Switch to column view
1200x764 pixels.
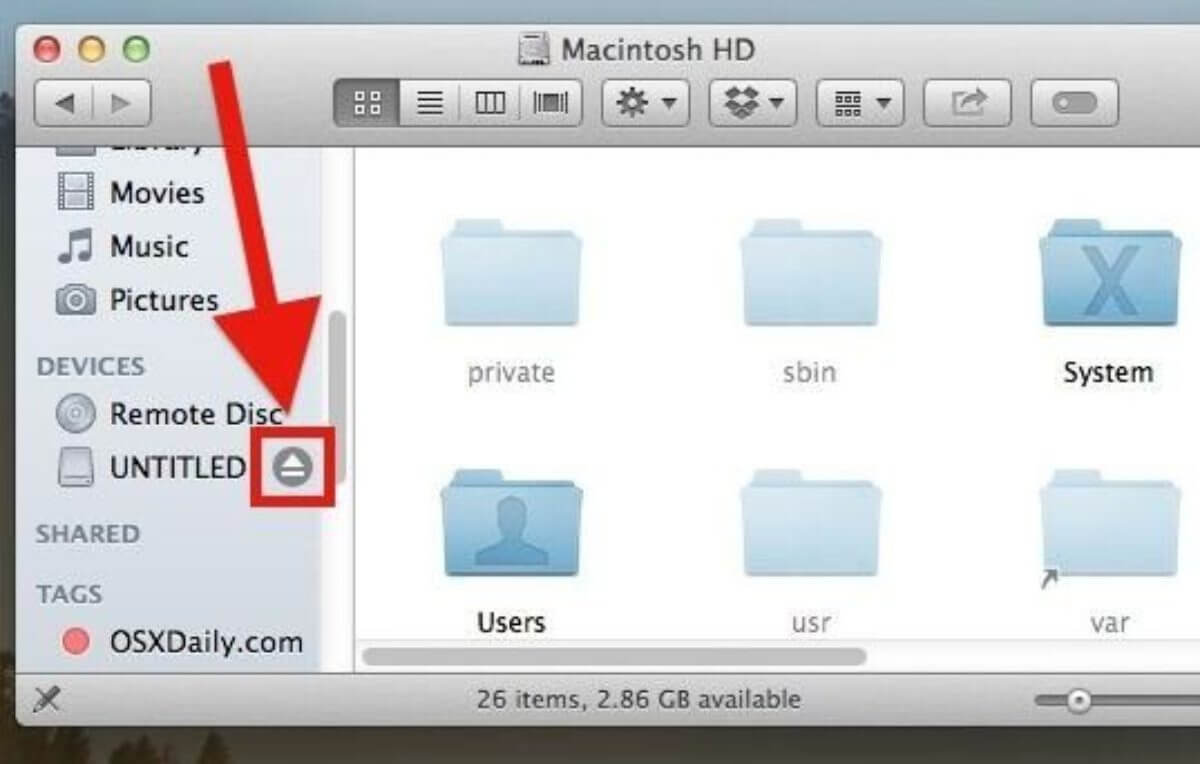coord(489,102)
